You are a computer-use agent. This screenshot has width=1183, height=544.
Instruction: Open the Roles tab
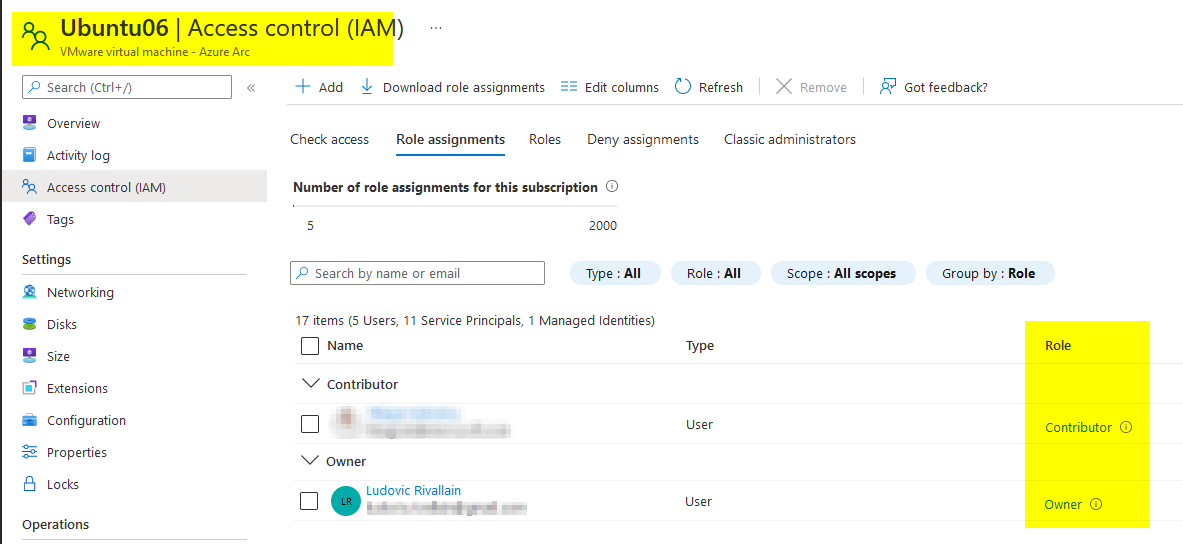[x=545, y=140]
